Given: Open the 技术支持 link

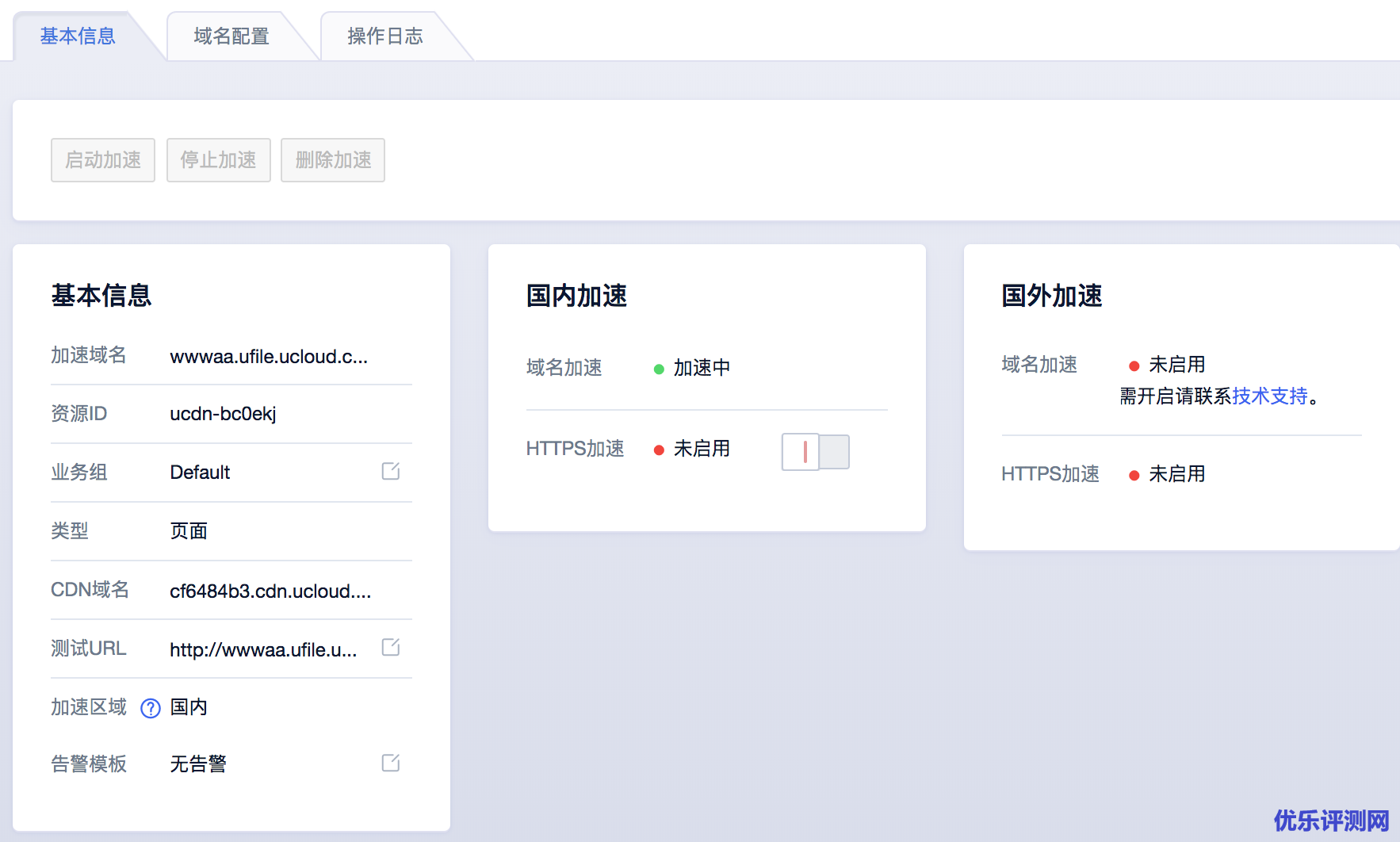Looking at the screenshot, I should (1269, 396).
